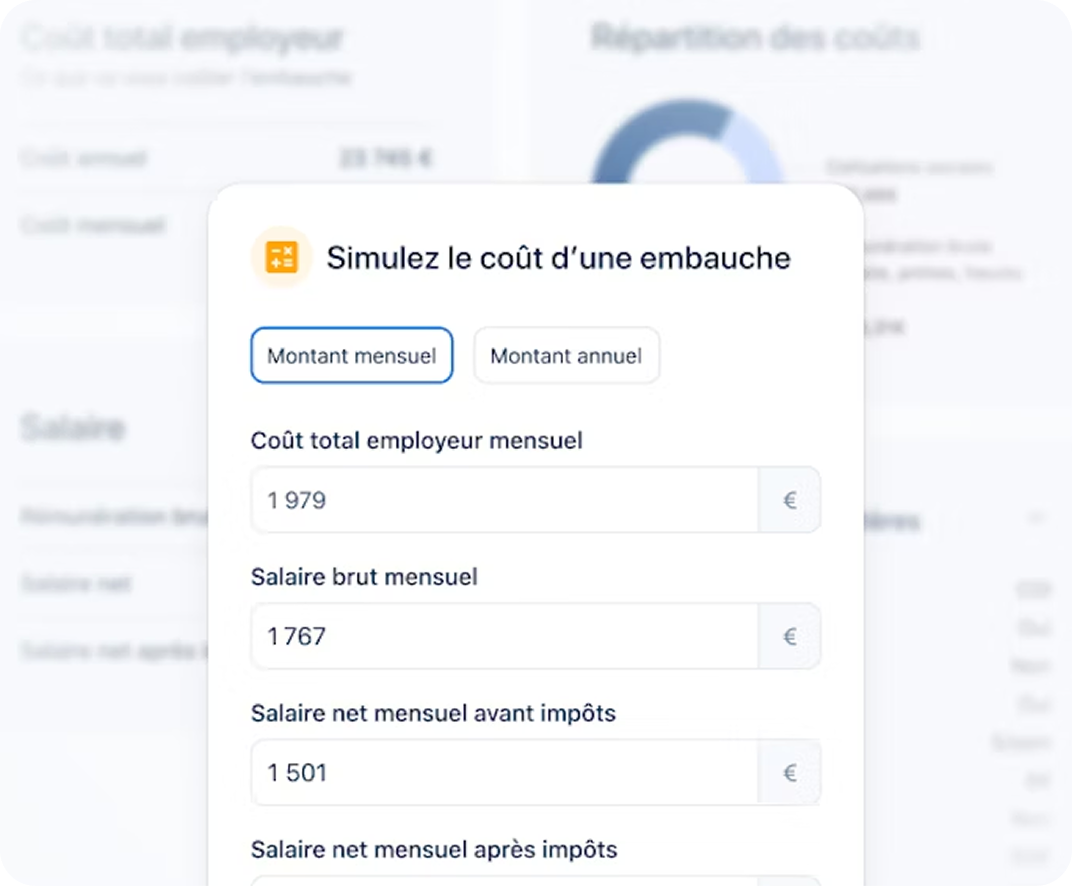Click the Coût total employeur mensuel label
This screenshot has height=886, width=1072.
pyautogui.click(x=416, y=441)
